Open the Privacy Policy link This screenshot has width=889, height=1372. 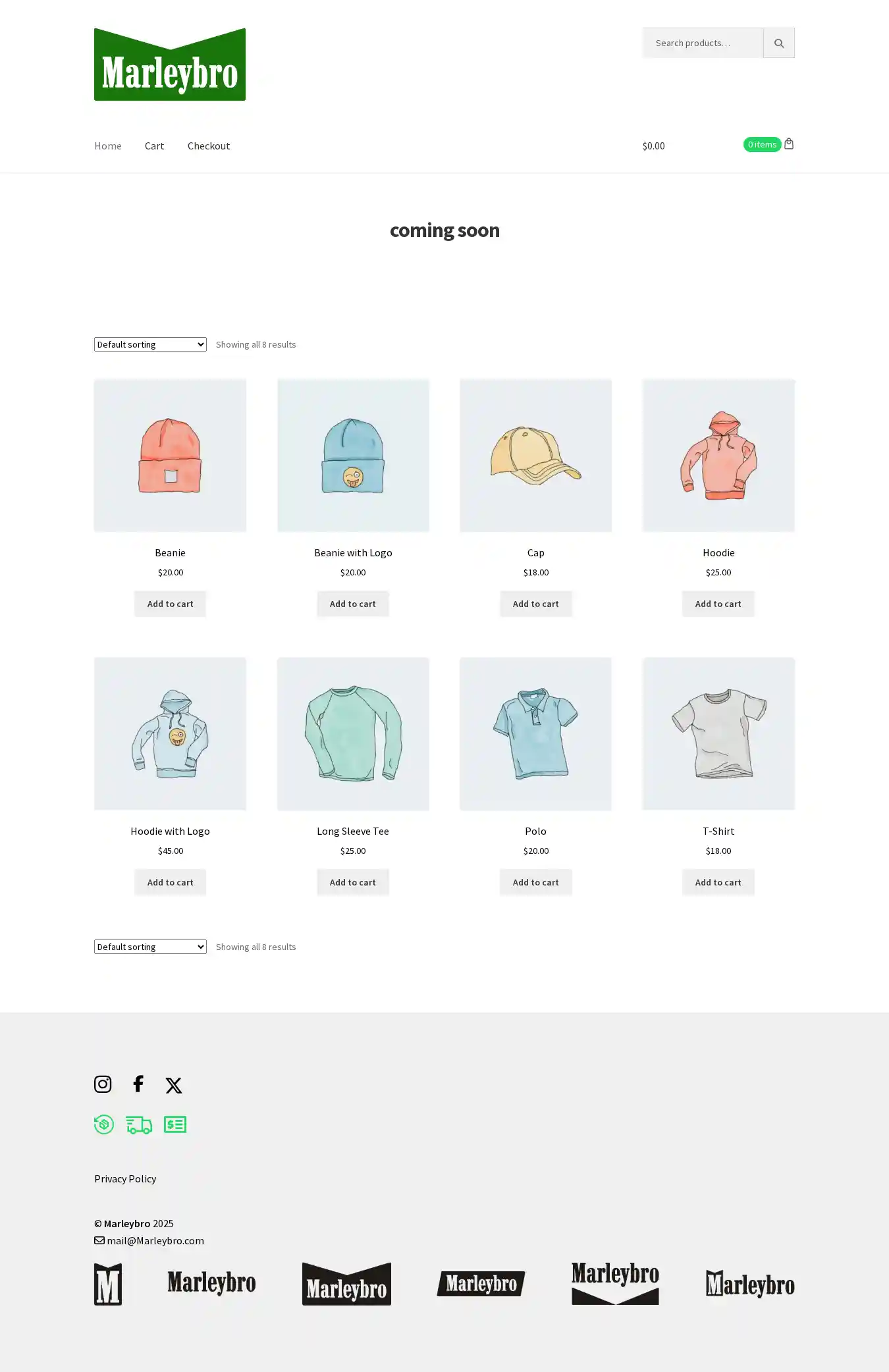(125, 1178)
